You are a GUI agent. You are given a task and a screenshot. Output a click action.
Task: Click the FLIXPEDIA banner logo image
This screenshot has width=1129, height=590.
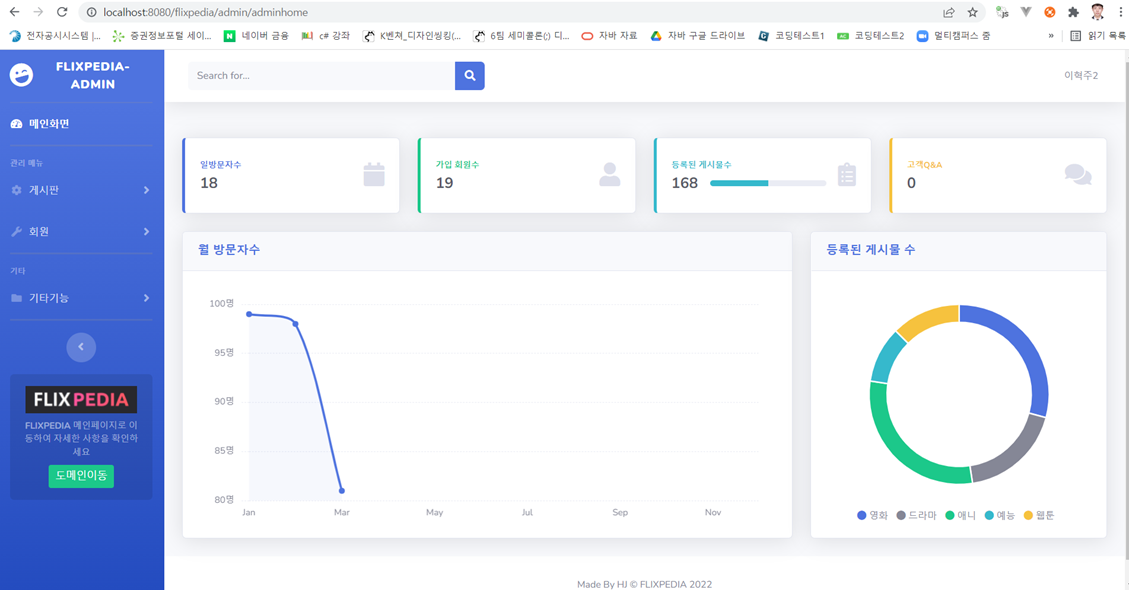(81, 400)
